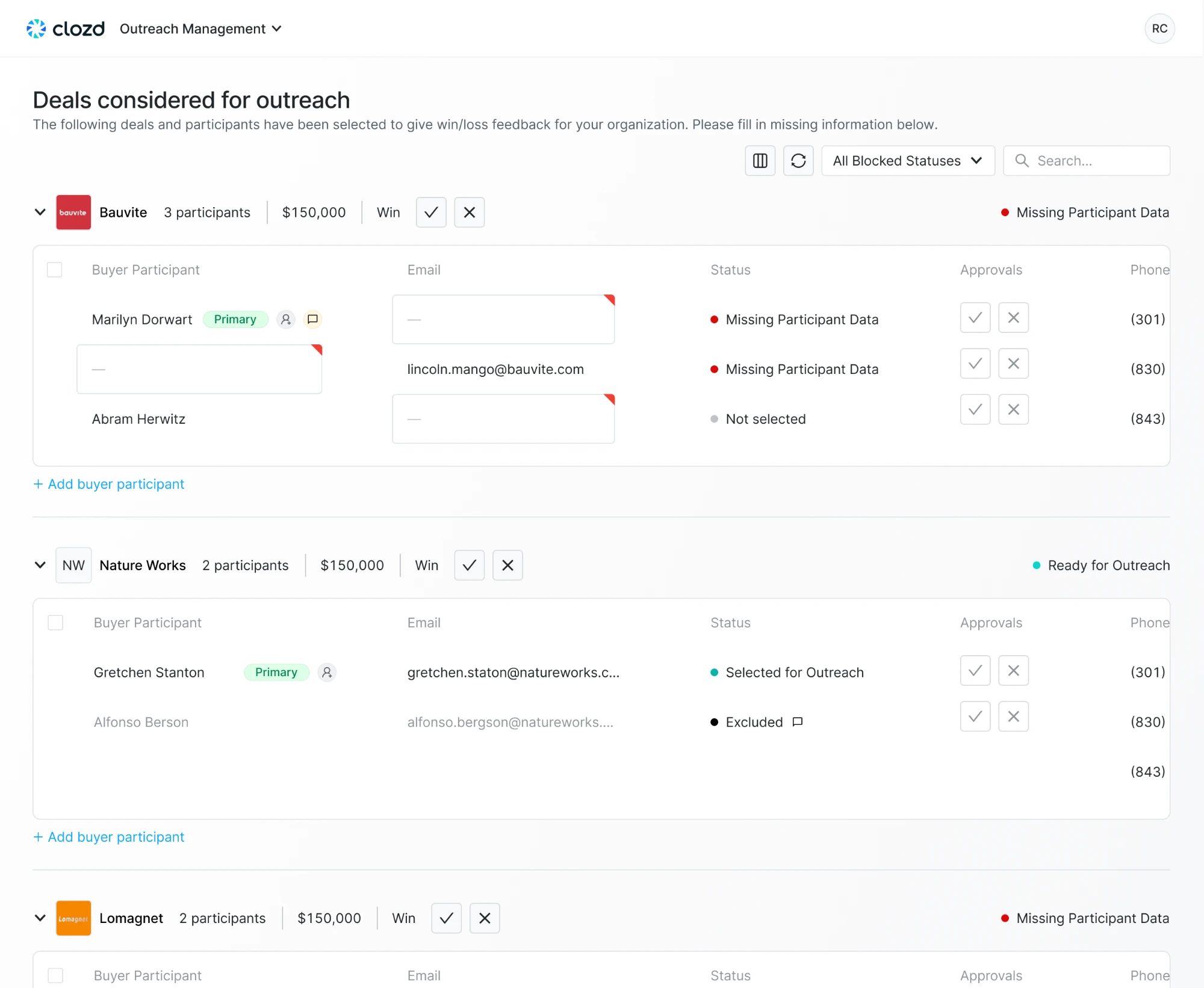Image resolution: width=1204 pixels, height=988 pixels.
Task: Click the empty participant name field
Action: coord(199,369)
